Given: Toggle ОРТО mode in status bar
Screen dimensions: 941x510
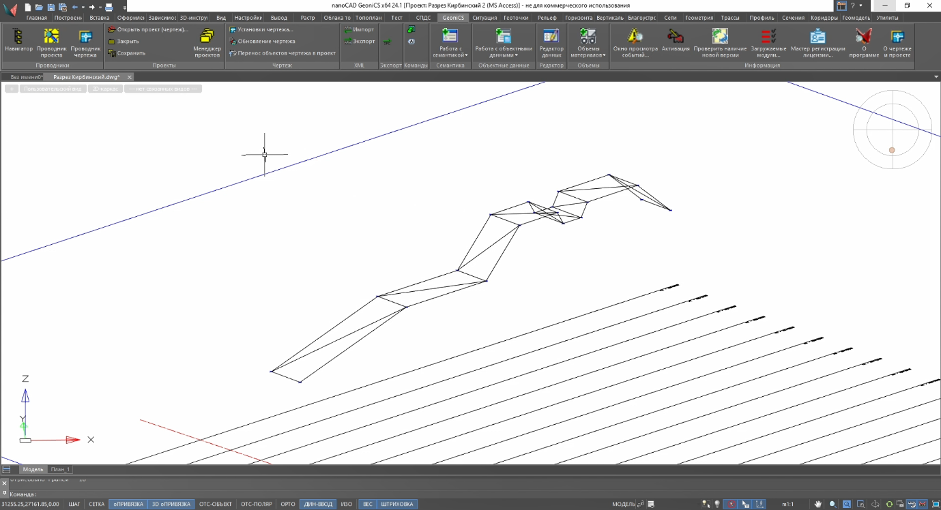Looking at the screenshot, I should (287, 504).
